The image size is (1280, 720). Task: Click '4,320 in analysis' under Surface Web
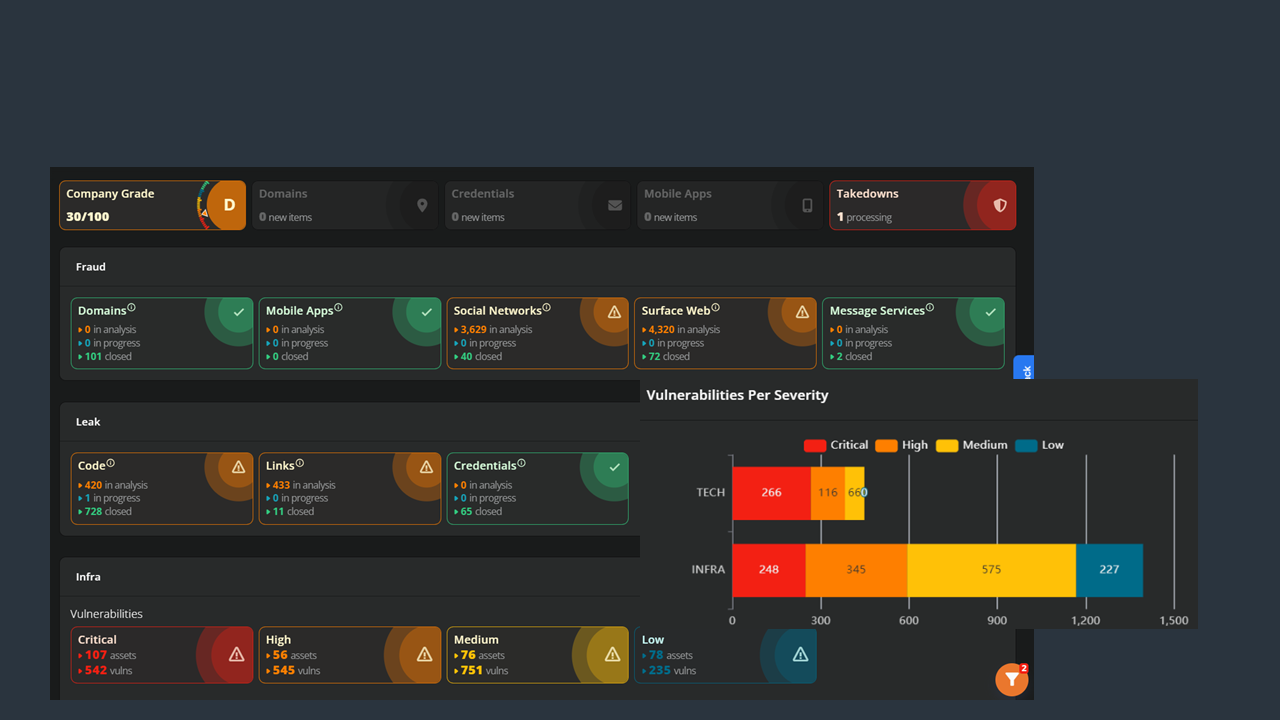tap(684, 329)
